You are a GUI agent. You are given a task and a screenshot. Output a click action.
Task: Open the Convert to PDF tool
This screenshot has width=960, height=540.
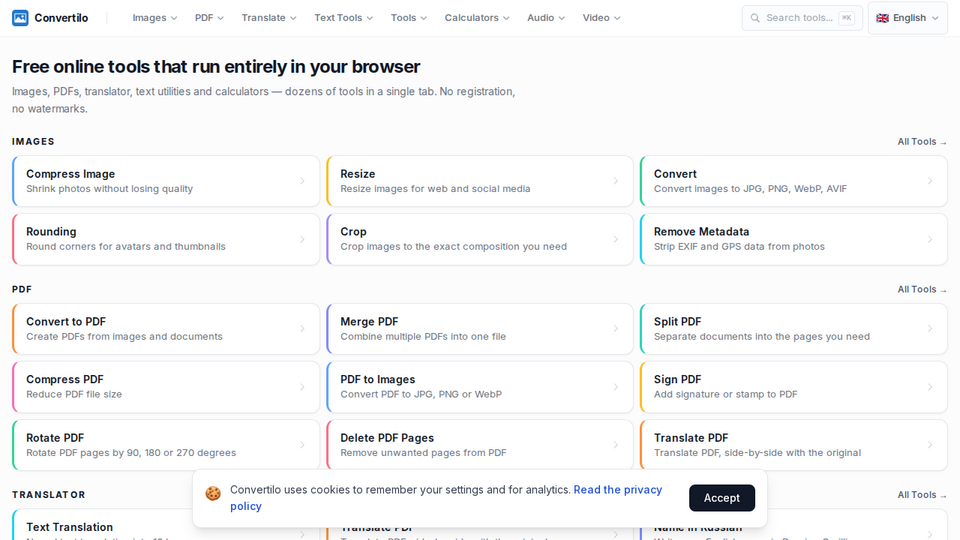(166, 329)
